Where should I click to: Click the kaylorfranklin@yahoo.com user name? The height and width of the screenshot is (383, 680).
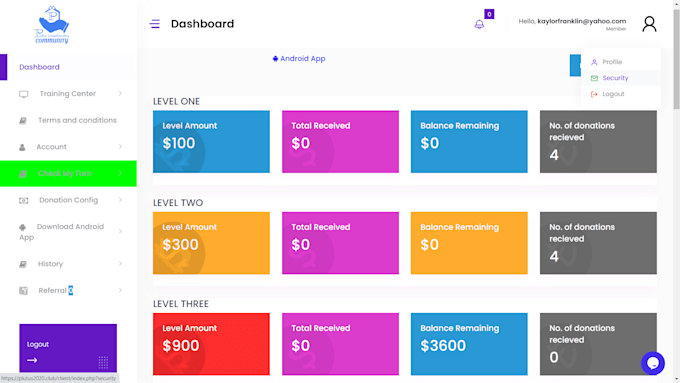click(x=582, y=21)
